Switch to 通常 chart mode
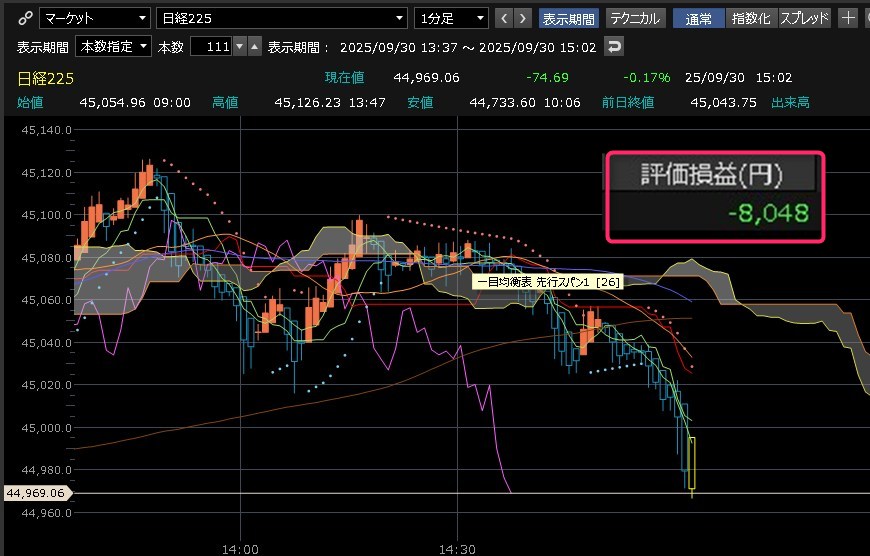Viewport: 870px width, 556px height. tap(698, 18)
